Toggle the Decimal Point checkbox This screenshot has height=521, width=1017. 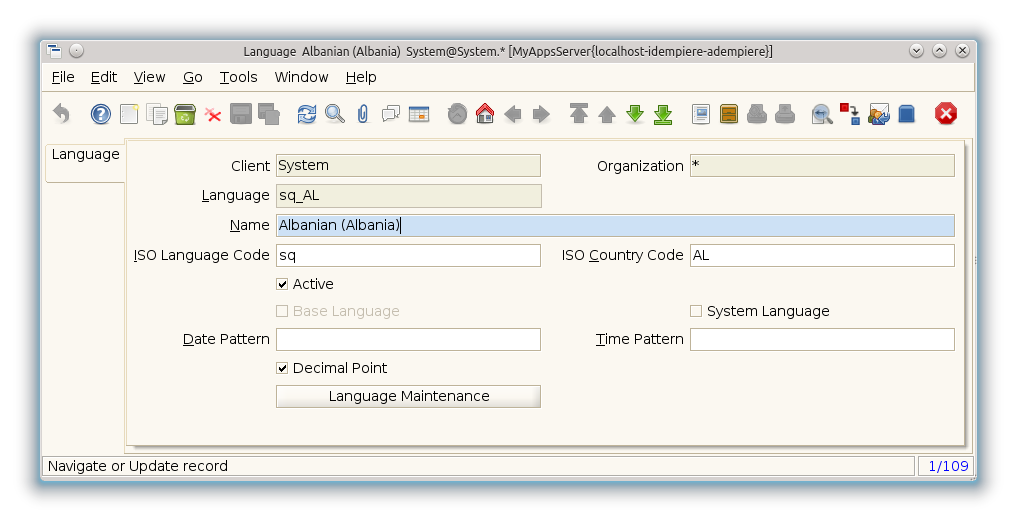282,369
